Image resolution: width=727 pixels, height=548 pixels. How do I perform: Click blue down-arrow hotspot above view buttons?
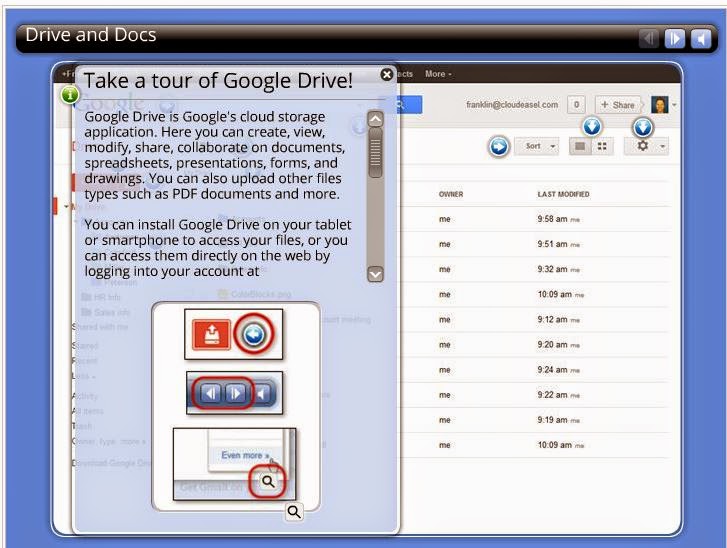click(x=592, y=126)
